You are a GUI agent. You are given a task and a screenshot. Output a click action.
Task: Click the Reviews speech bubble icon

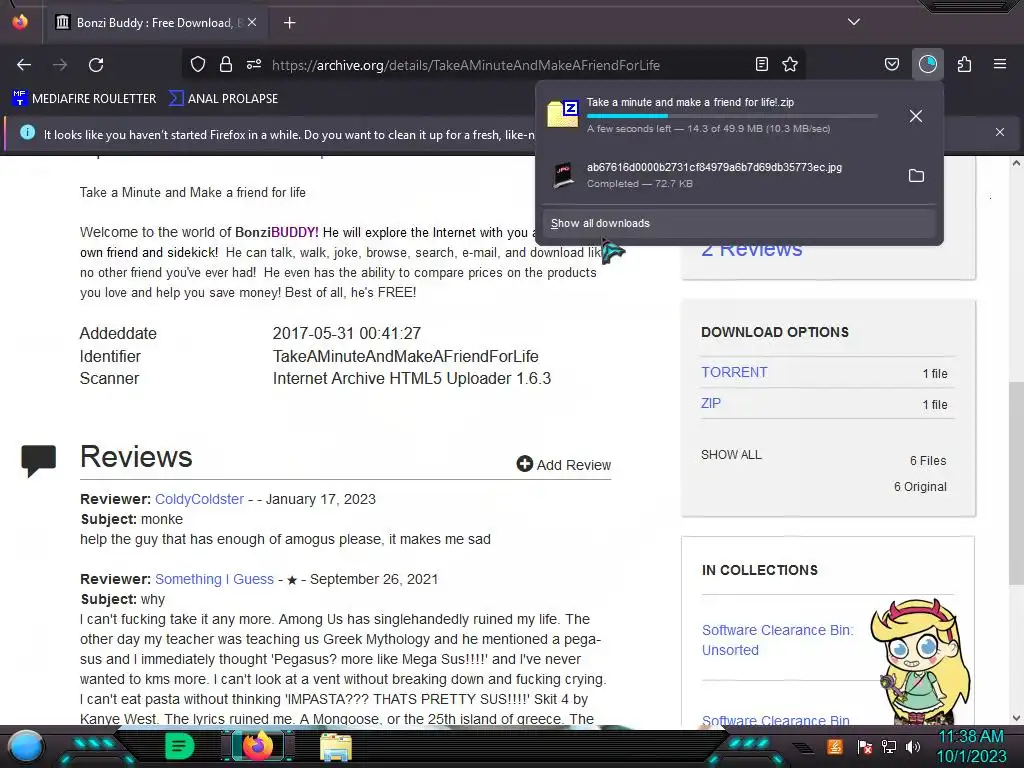point(39,460)
